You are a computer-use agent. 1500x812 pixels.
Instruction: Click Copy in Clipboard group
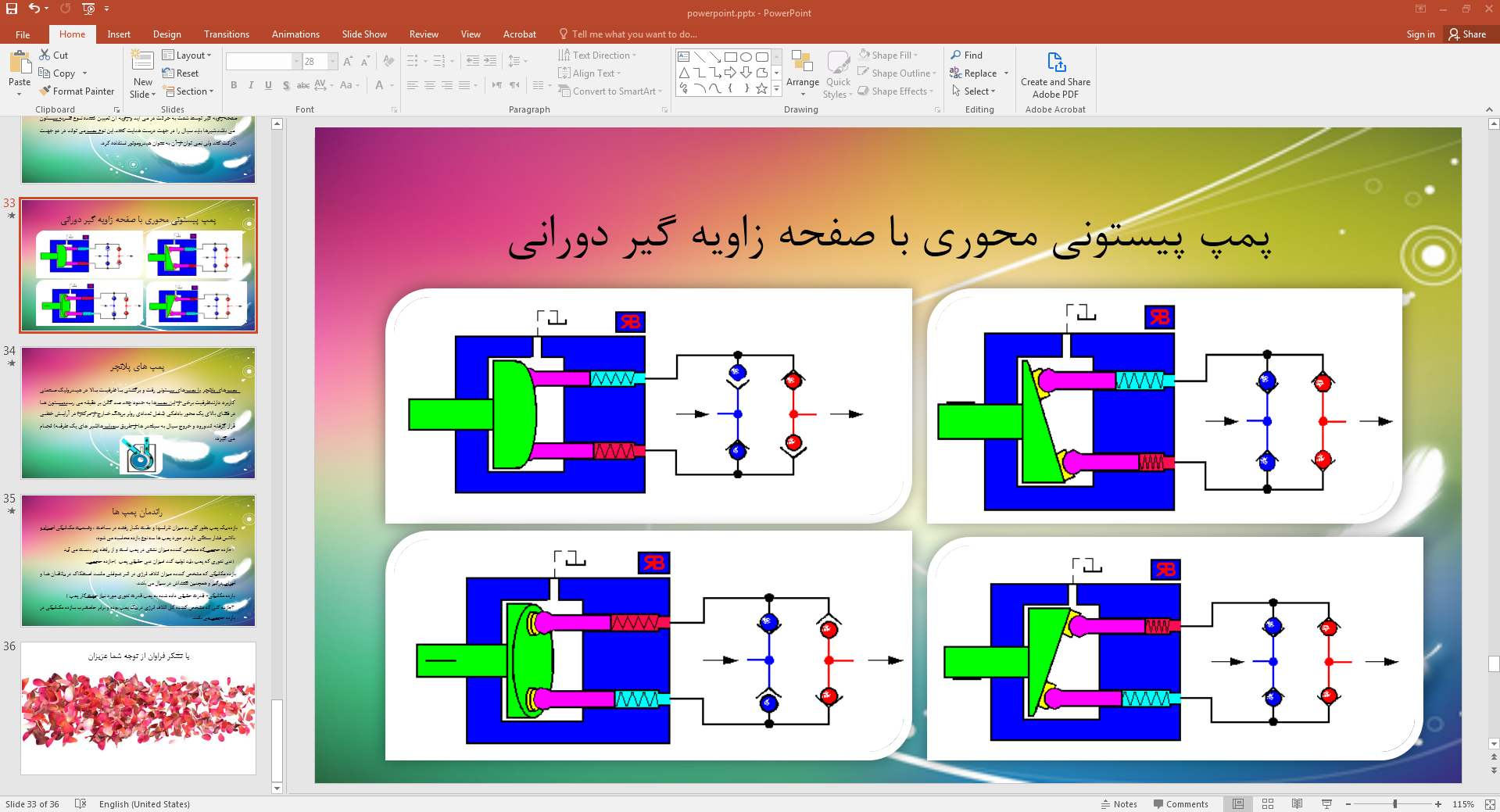tap(57, 73)
